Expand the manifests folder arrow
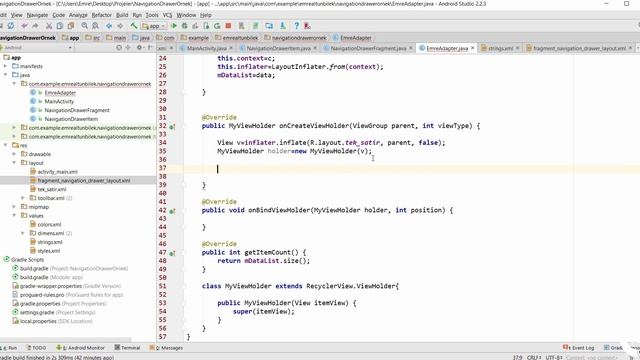The image size is (640, 360). pyautogui.click(x=6, y=66)
